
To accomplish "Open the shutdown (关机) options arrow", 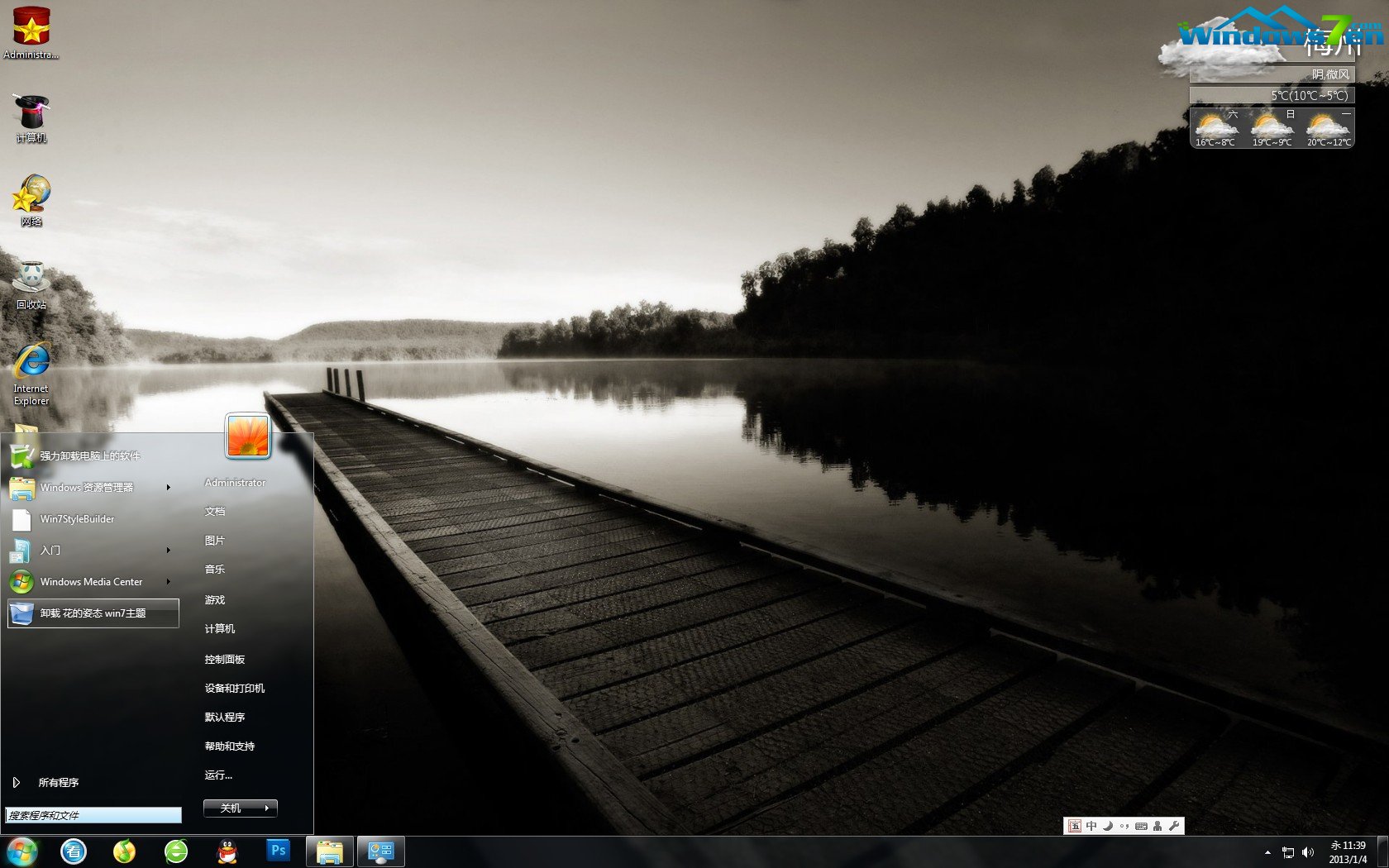I will 267,808.
